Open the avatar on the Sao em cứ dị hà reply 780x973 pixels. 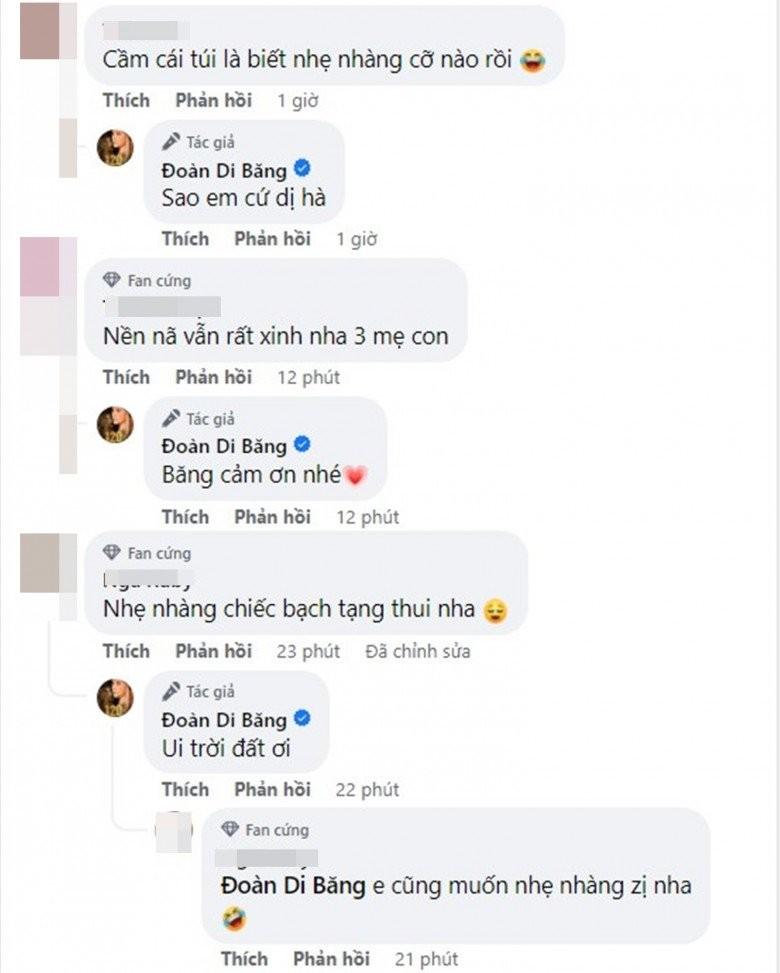[x=115, y=148]
